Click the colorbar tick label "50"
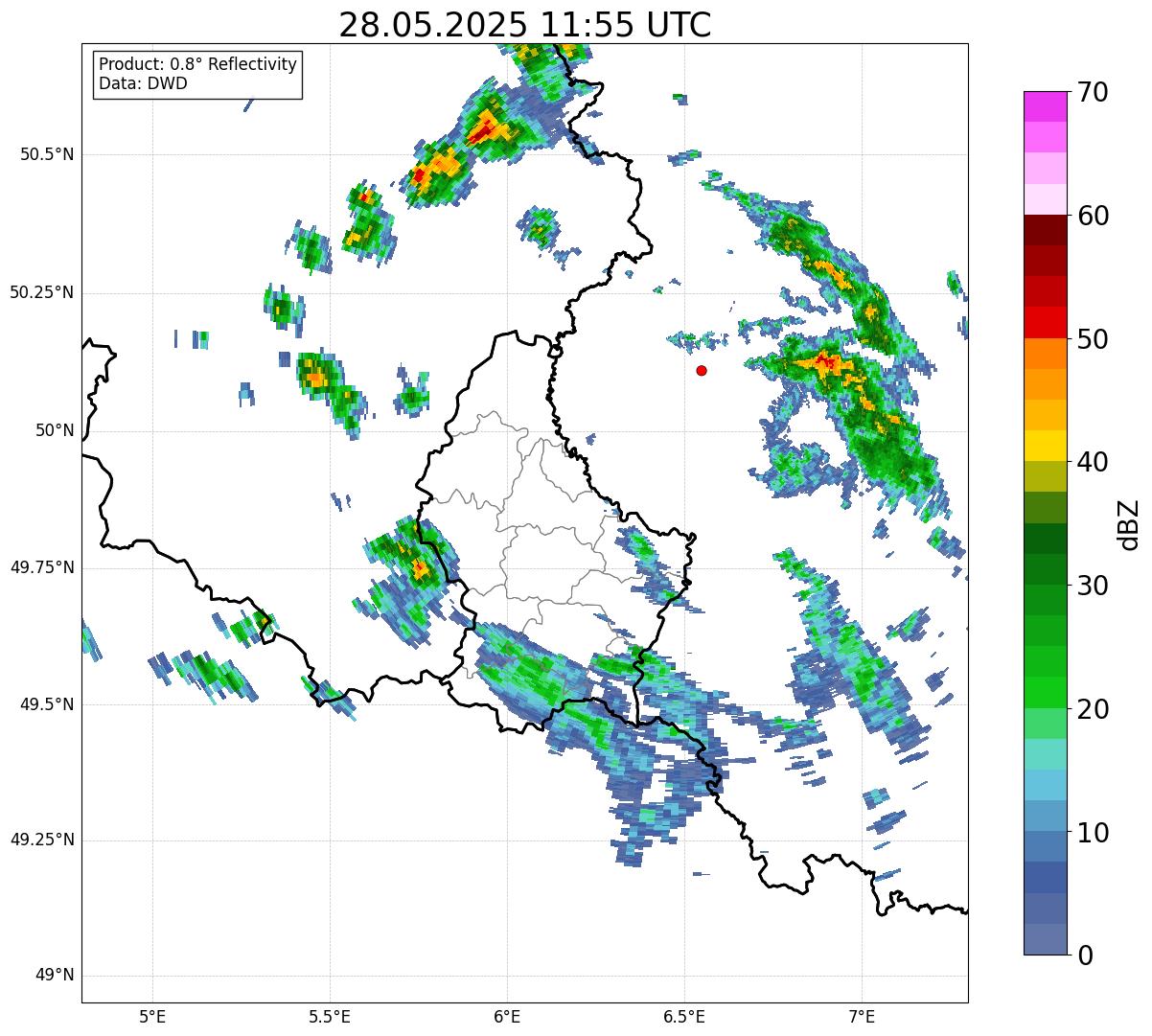1152x1036 pixels. tap(1093, 339)
